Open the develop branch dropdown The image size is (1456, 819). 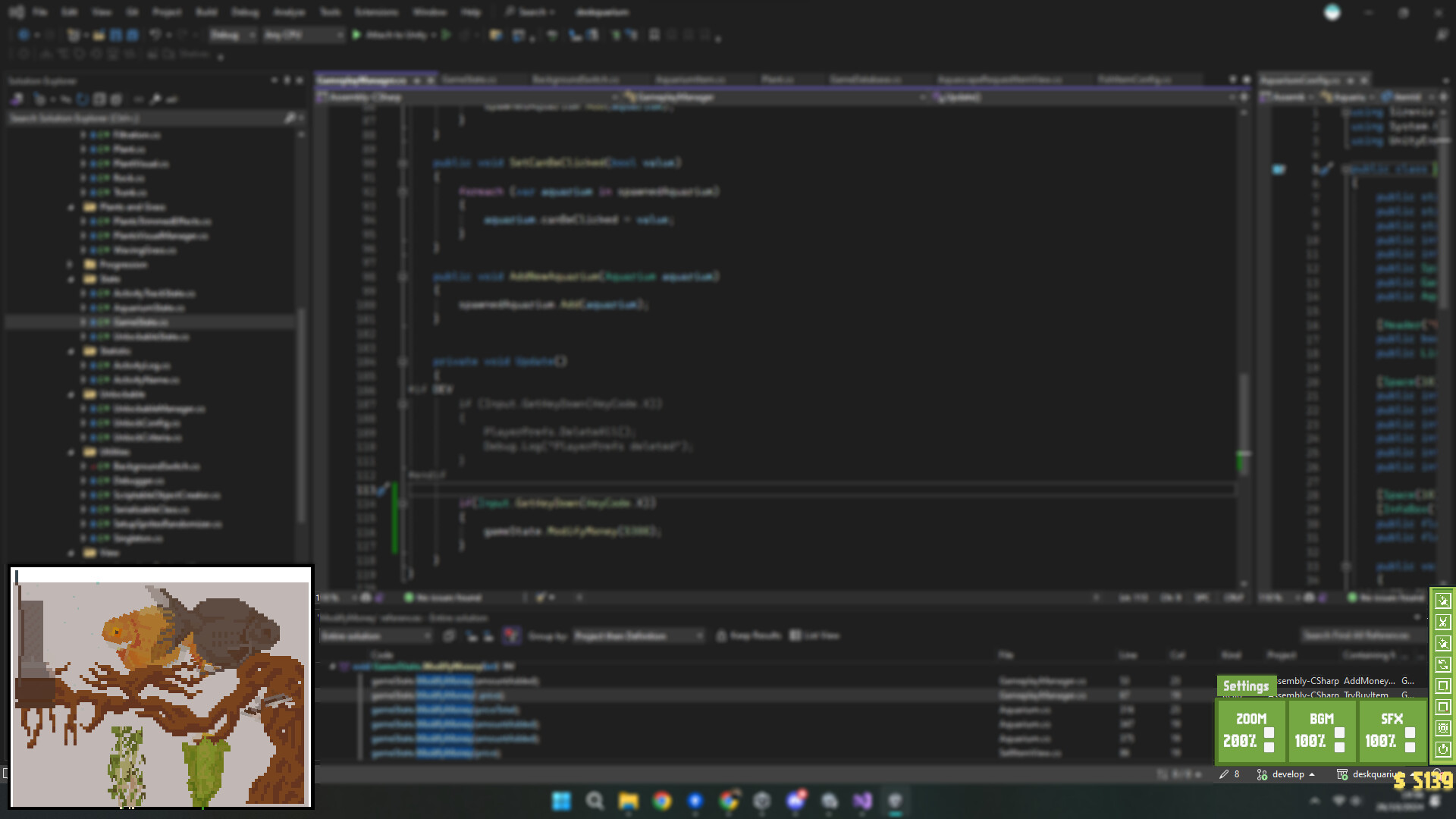pyautogui.click(x=1287, y=774)
